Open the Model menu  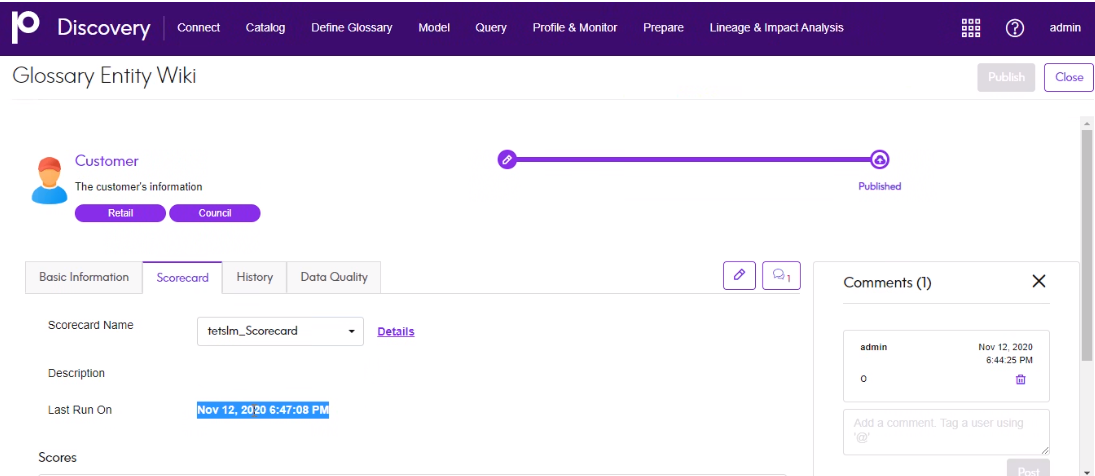(x=434, y=28)
